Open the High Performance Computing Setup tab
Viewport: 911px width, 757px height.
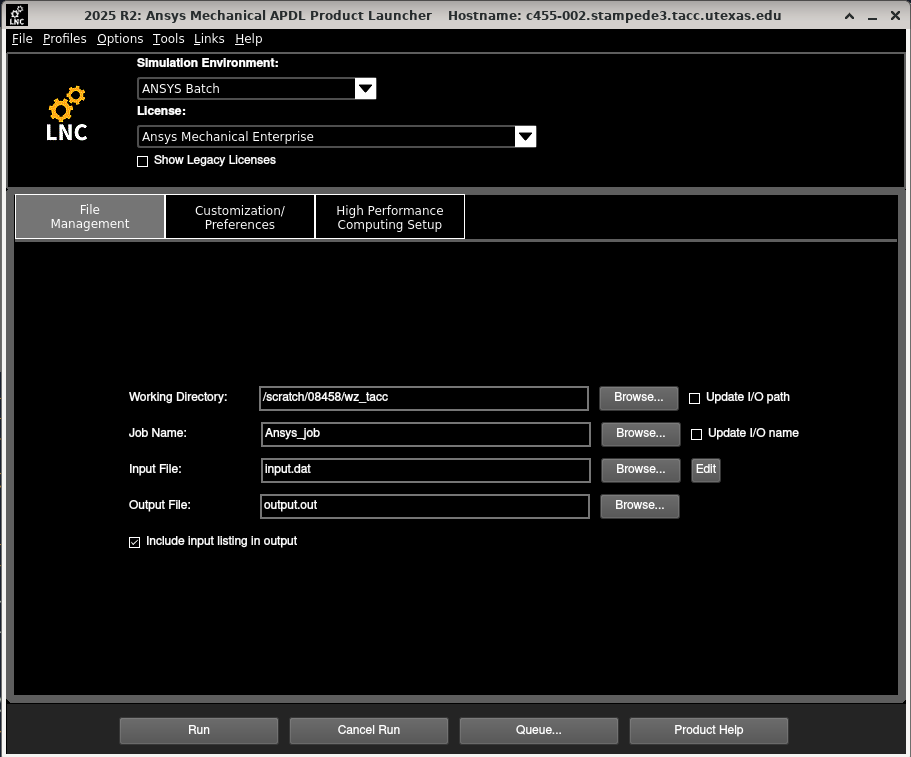390,217
